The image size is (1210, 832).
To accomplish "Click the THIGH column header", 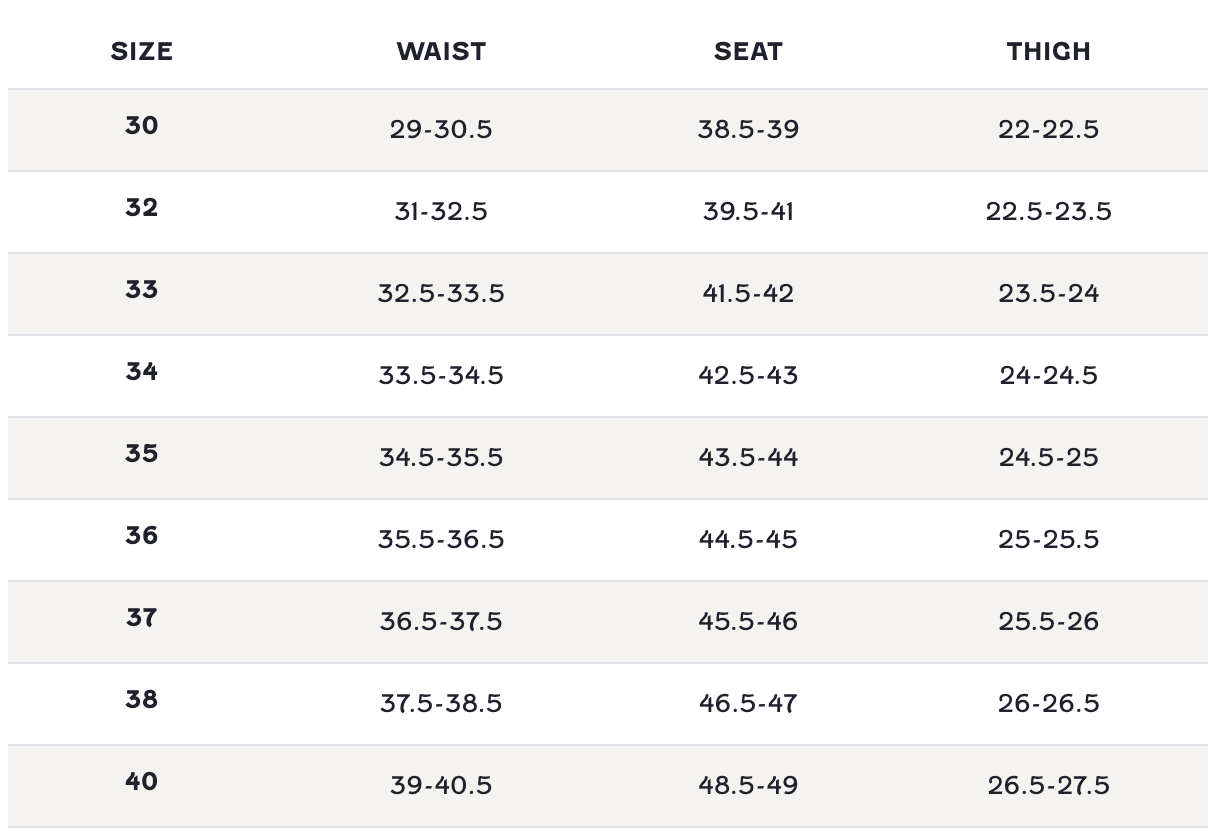I will tap(1048, 51).
